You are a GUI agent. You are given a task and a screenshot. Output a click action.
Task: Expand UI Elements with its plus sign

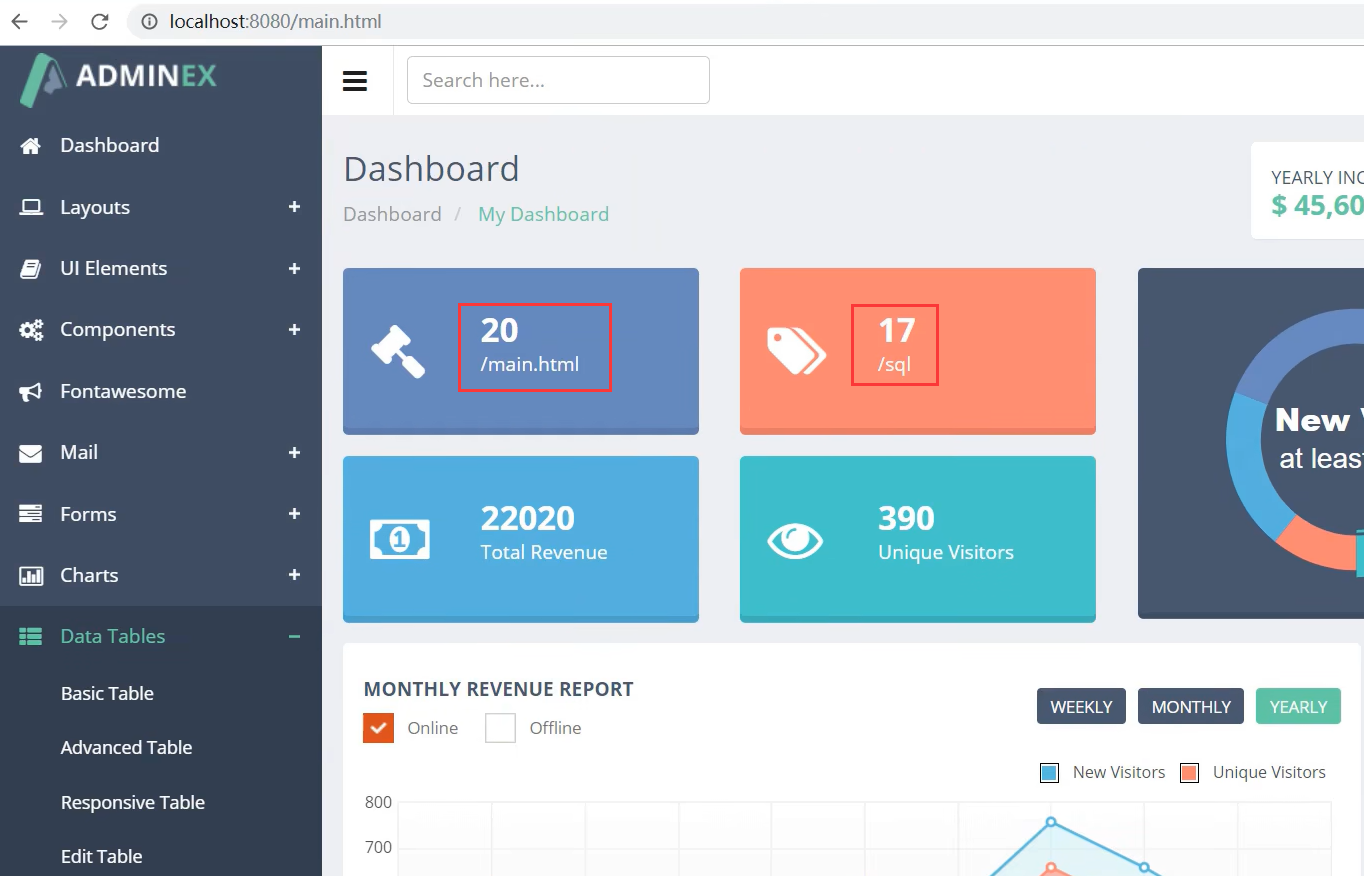point(294,268)
